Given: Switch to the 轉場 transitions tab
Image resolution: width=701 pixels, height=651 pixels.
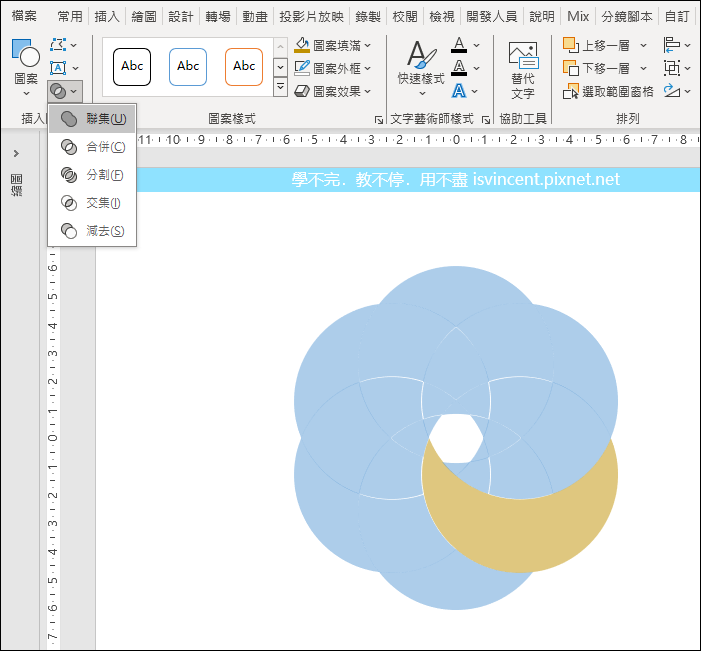Looking at the screenshot, I should 218,17.
